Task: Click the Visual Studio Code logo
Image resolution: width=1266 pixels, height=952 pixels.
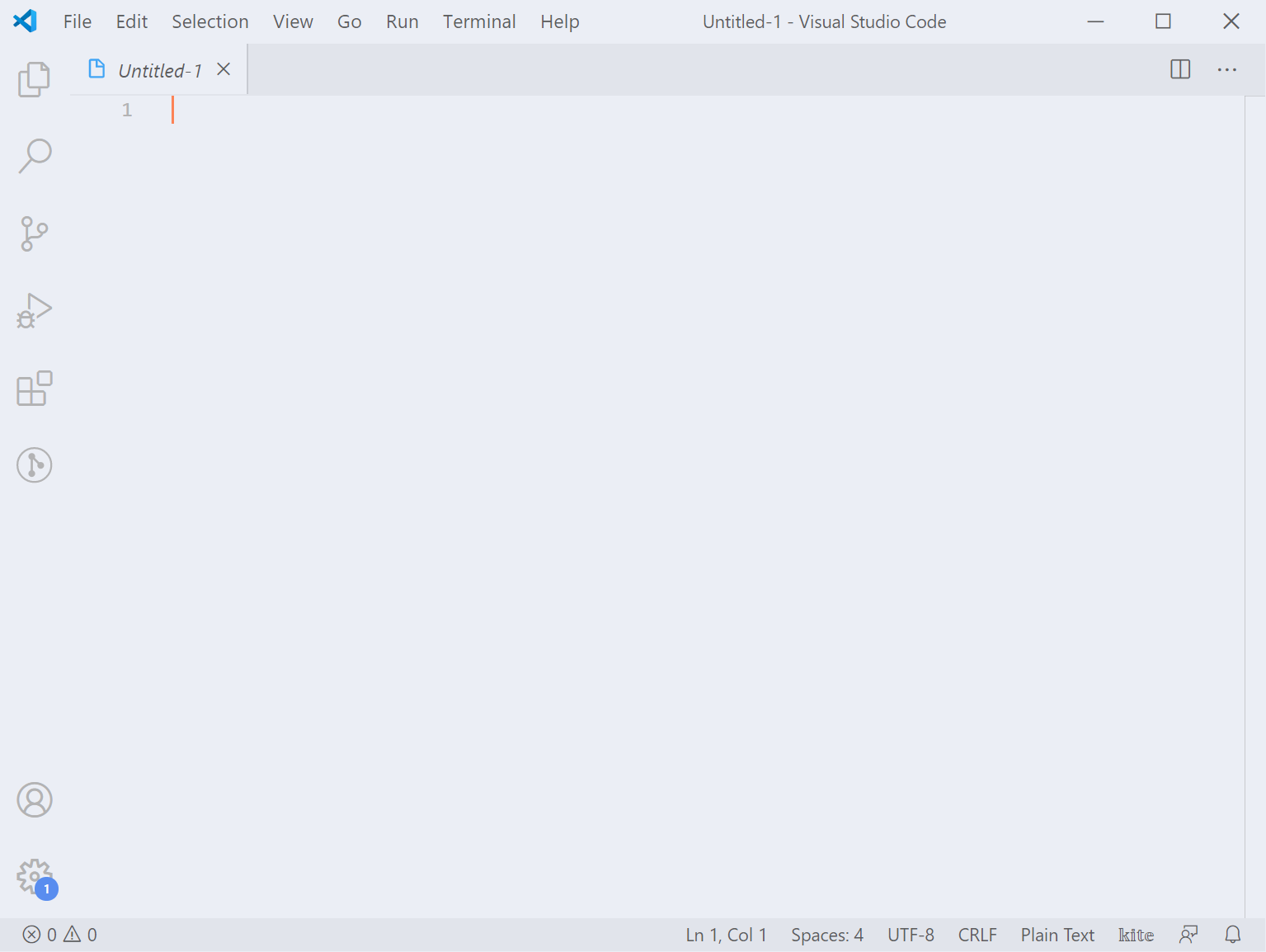Action: click(x=26, y=21)
